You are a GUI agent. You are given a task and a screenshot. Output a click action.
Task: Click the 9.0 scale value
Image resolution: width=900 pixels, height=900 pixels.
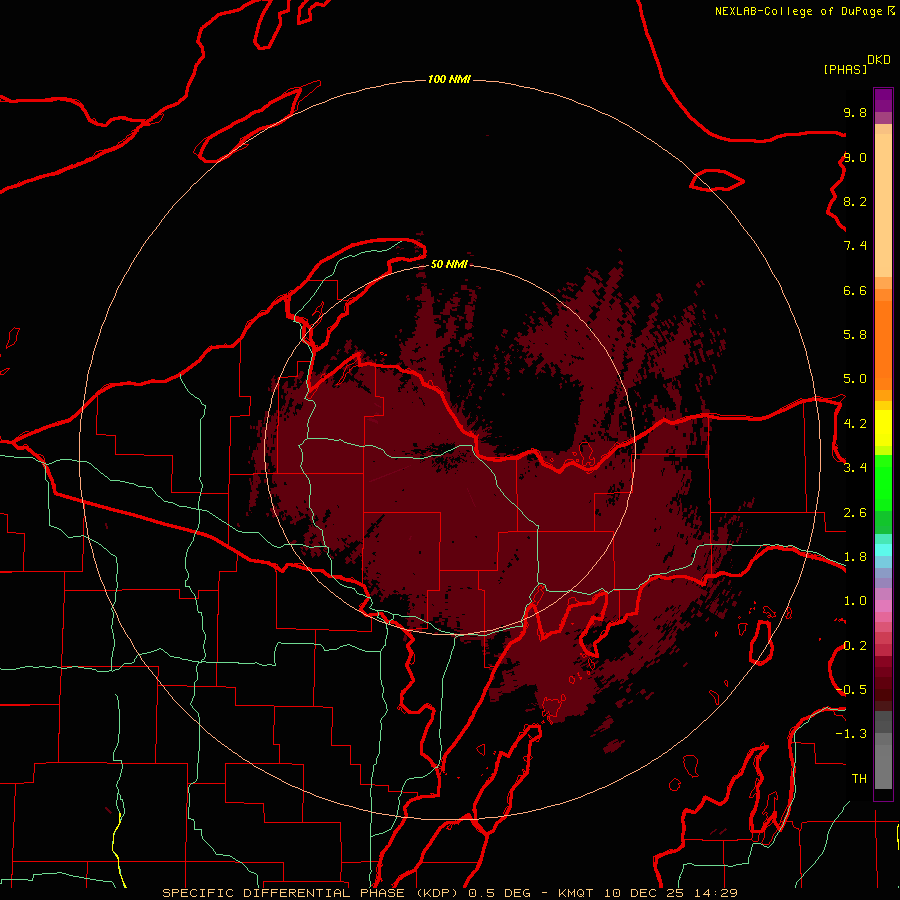click(855, 157)
